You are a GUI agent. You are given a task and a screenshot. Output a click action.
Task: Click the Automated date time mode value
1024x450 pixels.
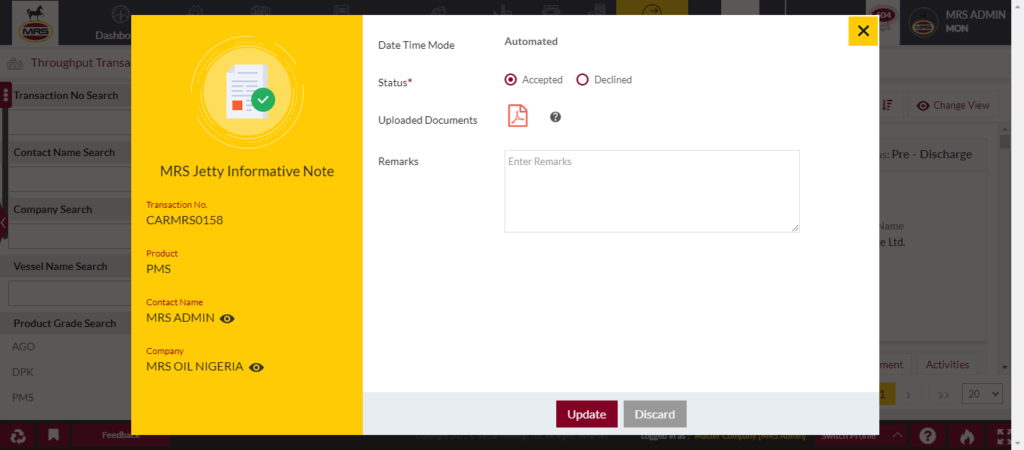pyautogui.click(x=531, y=42)
